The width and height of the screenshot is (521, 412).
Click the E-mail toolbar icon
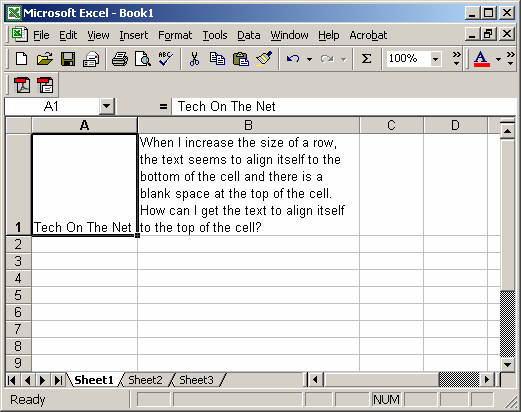[91, 59]
